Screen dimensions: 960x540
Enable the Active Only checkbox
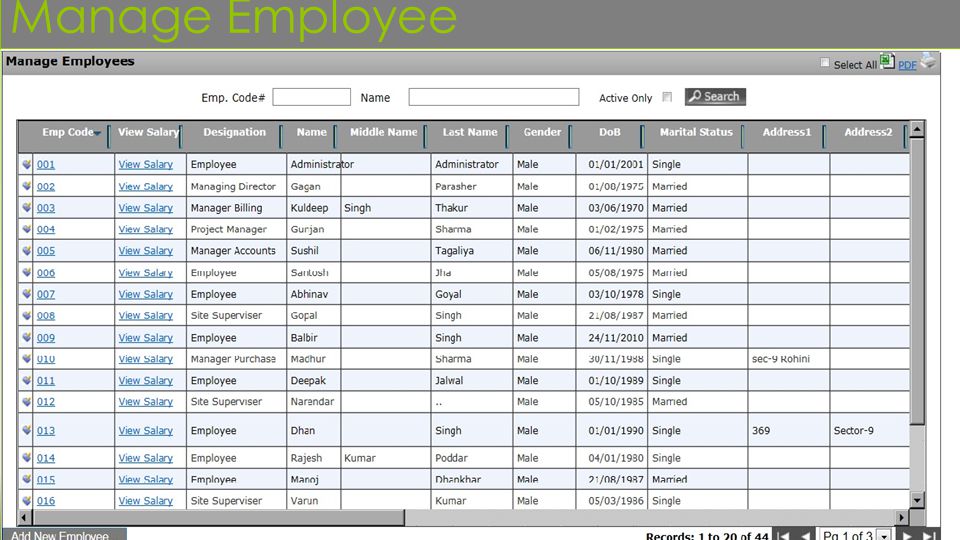pyautogui.click(x=667, y=97)
